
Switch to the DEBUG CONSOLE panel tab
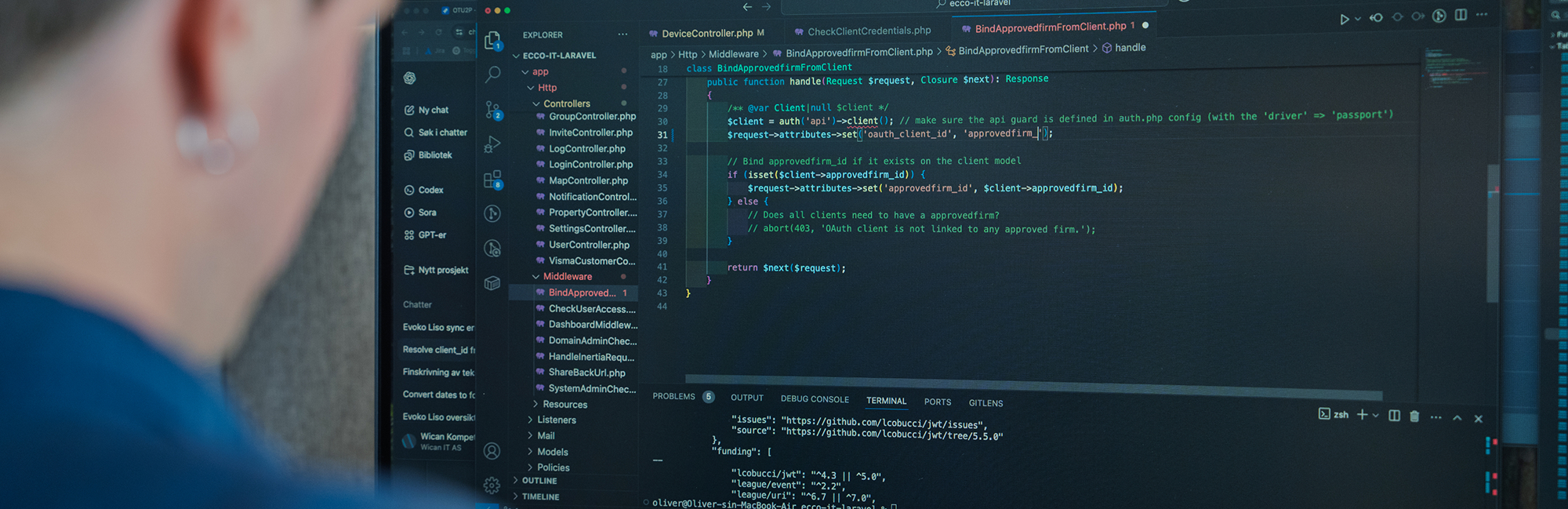(x=815, y=399)
